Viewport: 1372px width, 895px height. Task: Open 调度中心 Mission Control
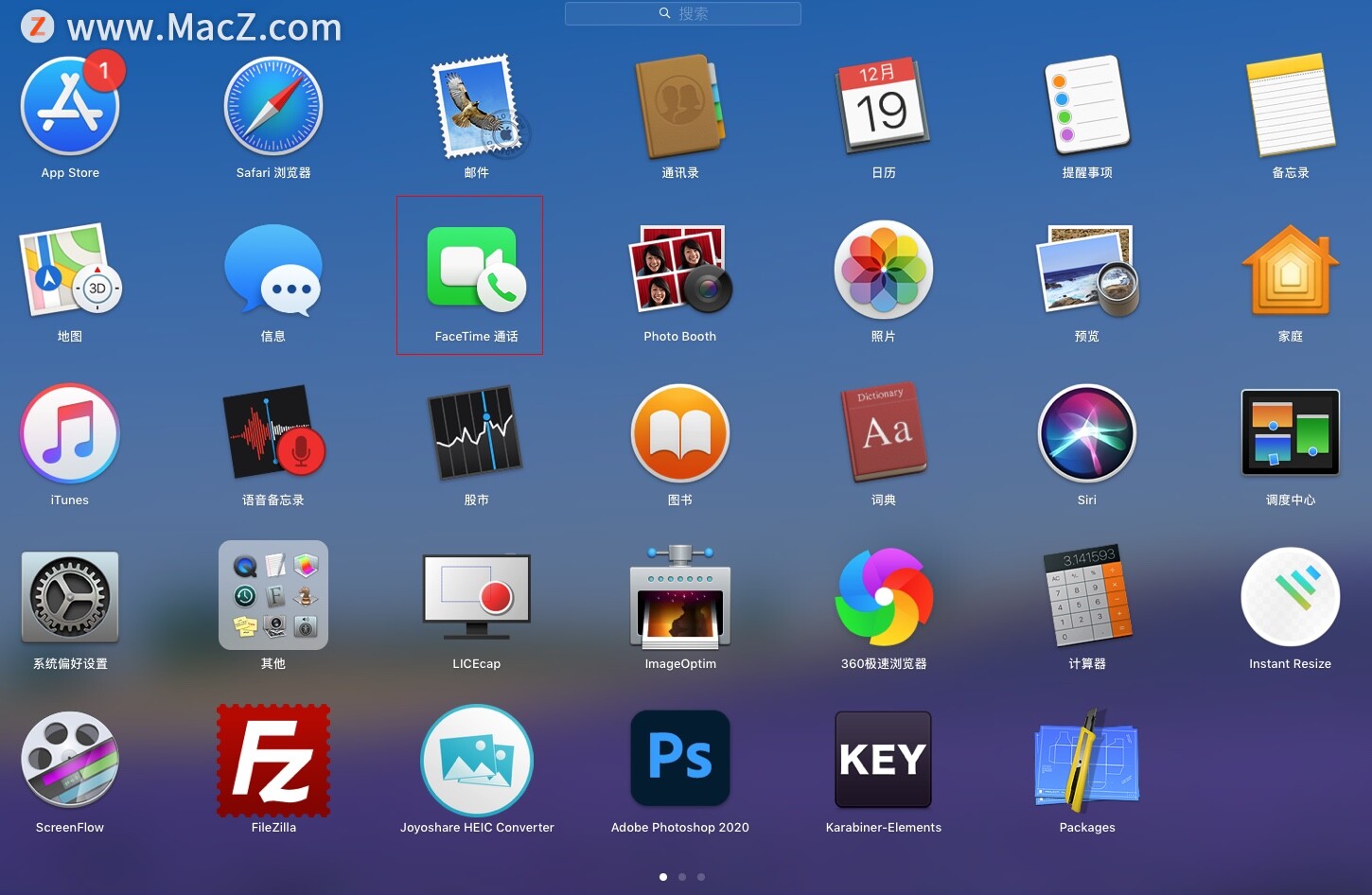(x=1291, y=433)
